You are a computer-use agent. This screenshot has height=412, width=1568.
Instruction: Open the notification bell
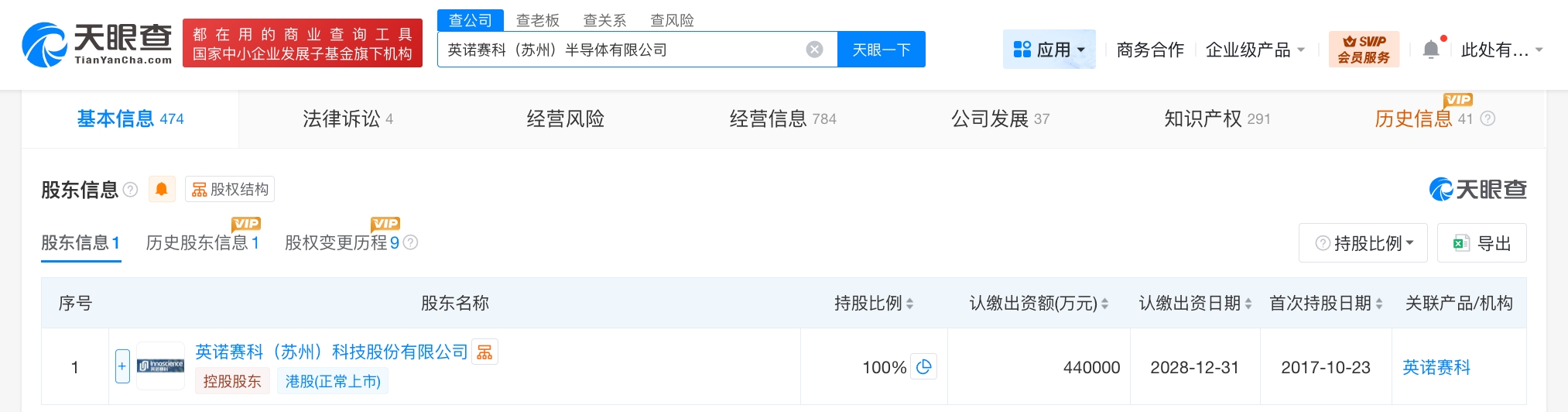(x=1431, y=50)
